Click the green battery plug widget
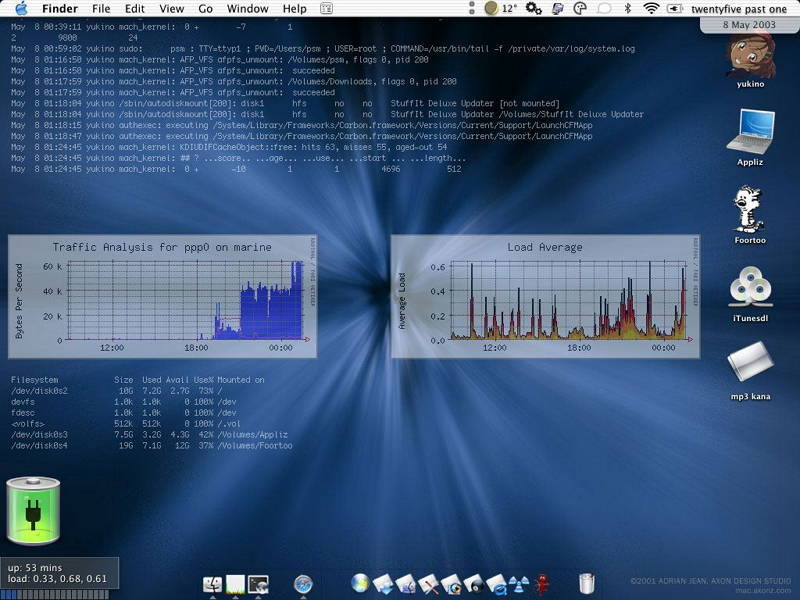This screenshot has height=600, width=800. point(33,511)
